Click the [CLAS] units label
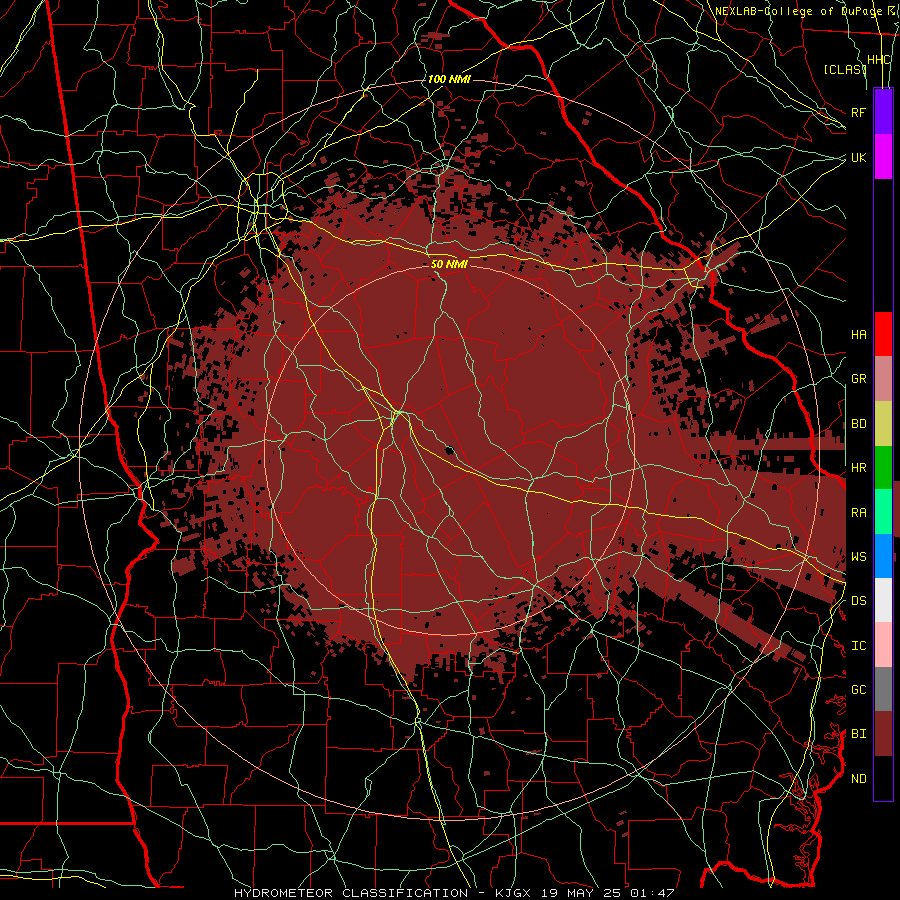The width and height of the screenshot is (900, 900). point(844,69)
